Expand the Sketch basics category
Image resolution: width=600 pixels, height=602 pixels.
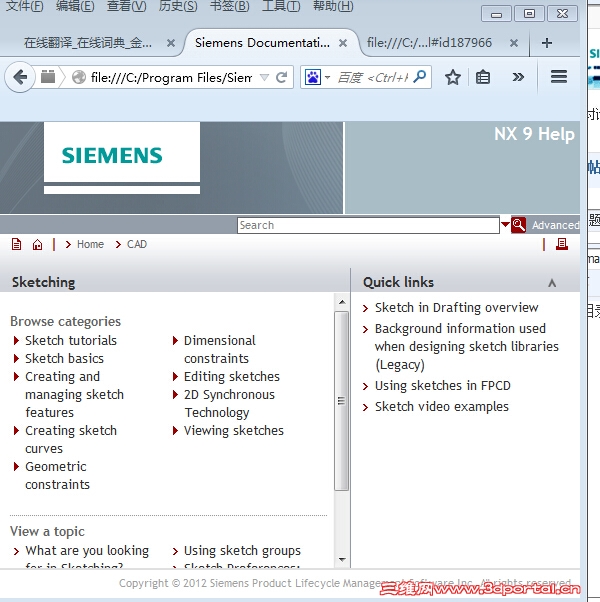[16, 358]
